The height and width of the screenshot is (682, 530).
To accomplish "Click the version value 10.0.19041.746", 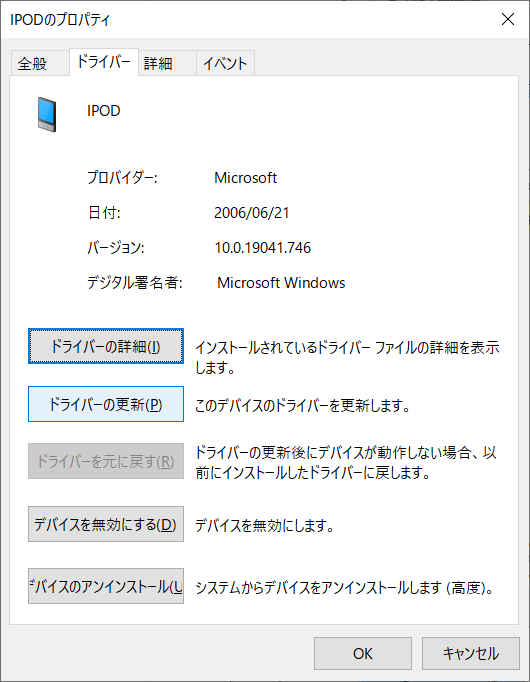I will coord(263,248).
